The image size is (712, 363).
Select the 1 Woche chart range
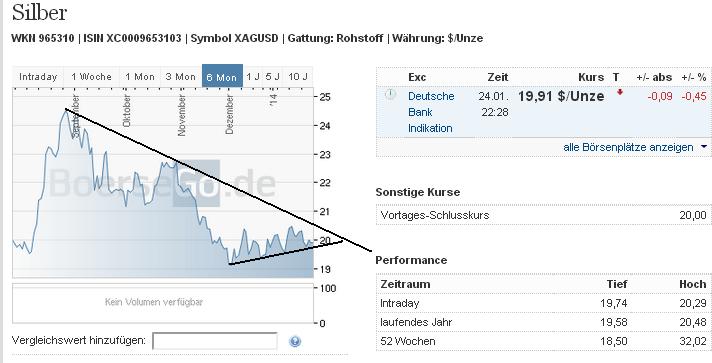91,77
